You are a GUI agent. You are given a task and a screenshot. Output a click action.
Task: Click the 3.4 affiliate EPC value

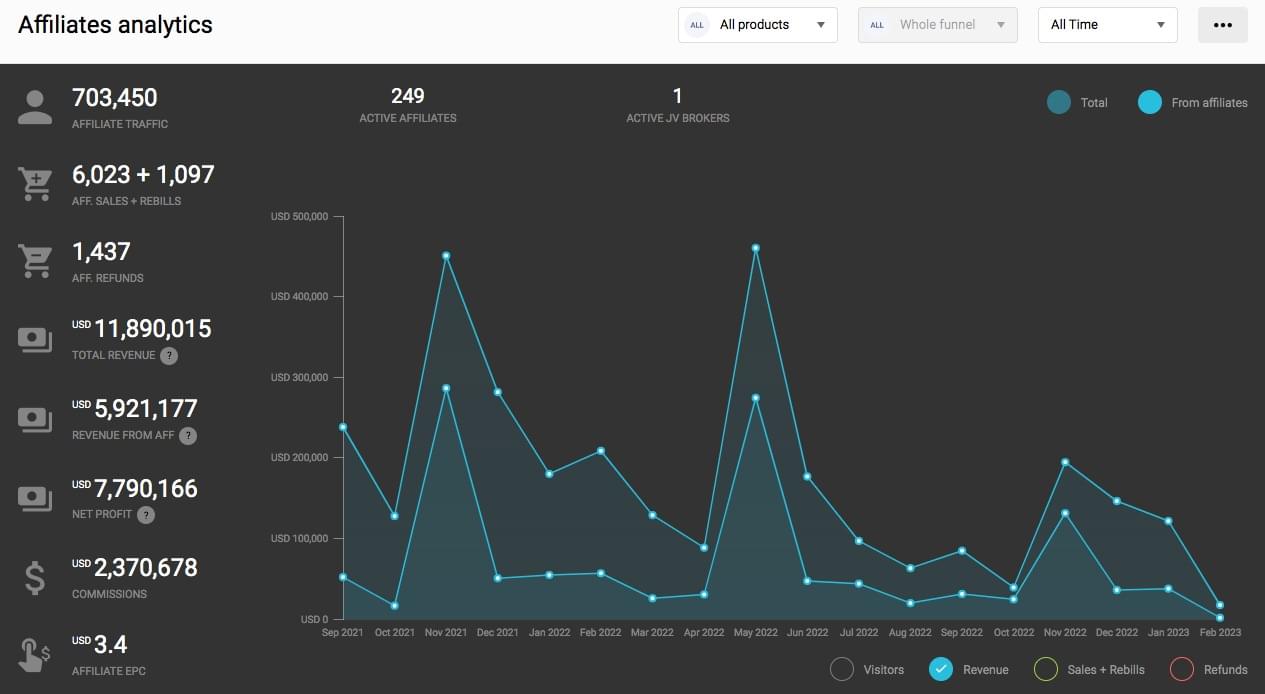[111, 644]
